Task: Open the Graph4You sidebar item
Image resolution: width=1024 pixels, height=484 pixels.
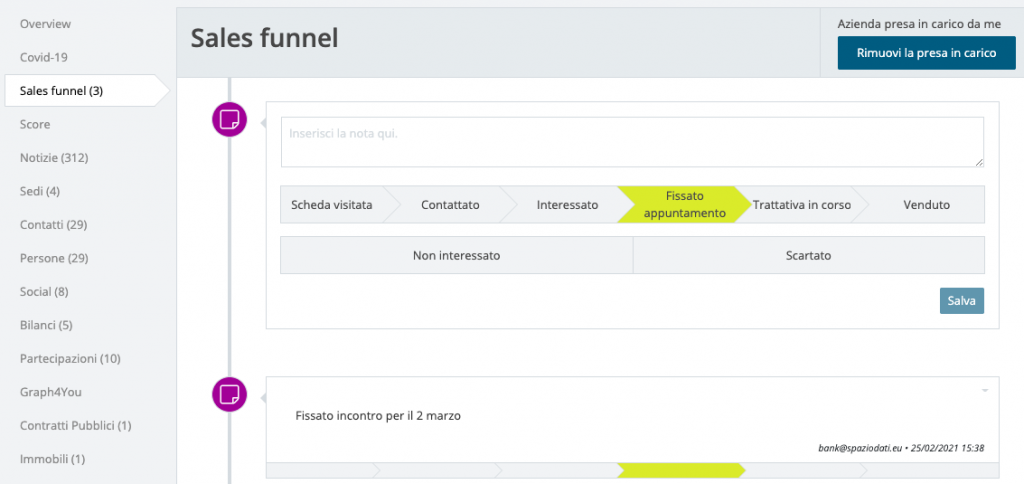Action: (x=51, y=392)
